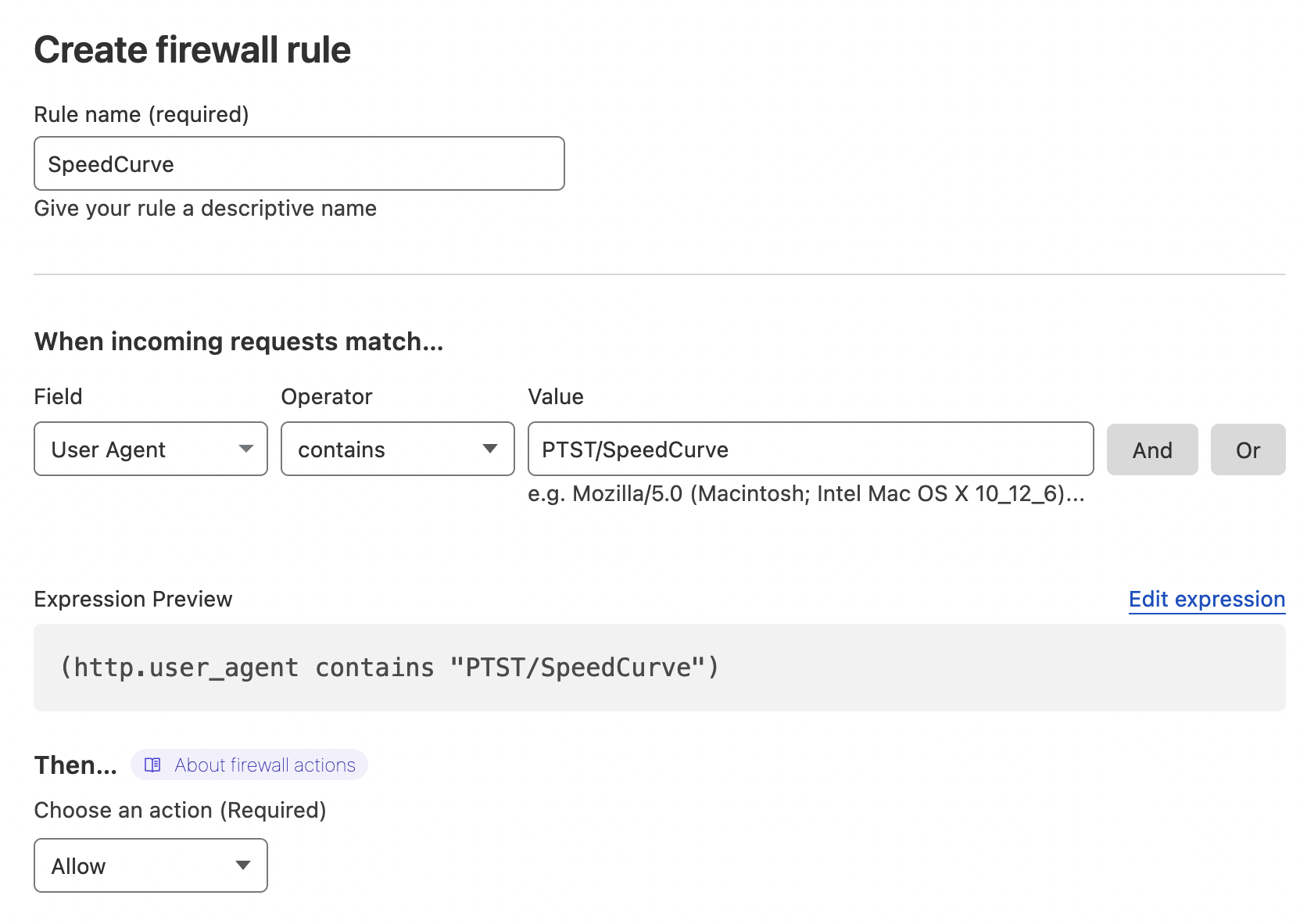Open the Allow action dropdown
Image resolution: width=1307 pixels, height=924 pixels.
tap(151, 865)
